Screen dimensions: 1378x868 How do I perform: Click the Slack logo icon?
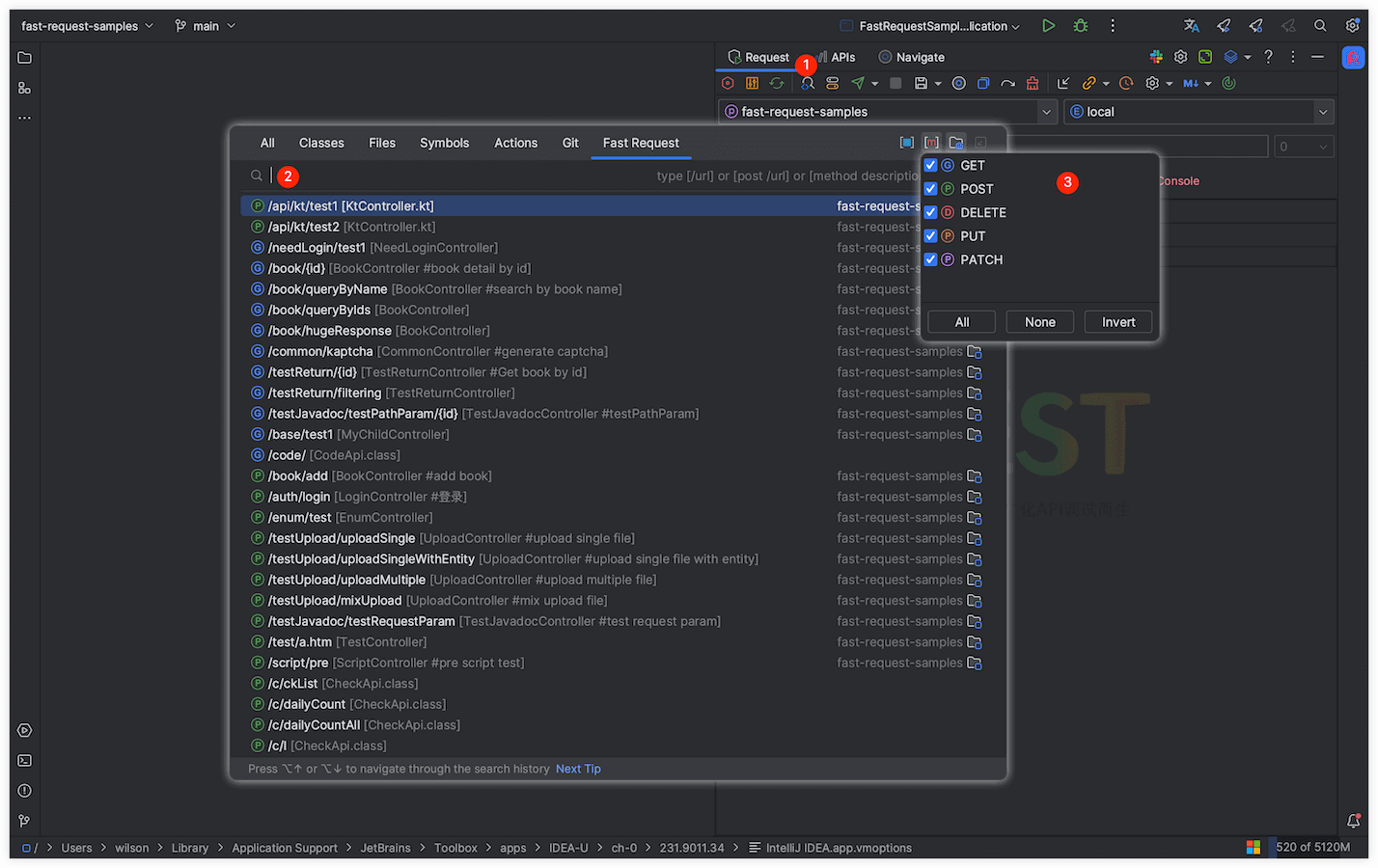click(1156, 57)
